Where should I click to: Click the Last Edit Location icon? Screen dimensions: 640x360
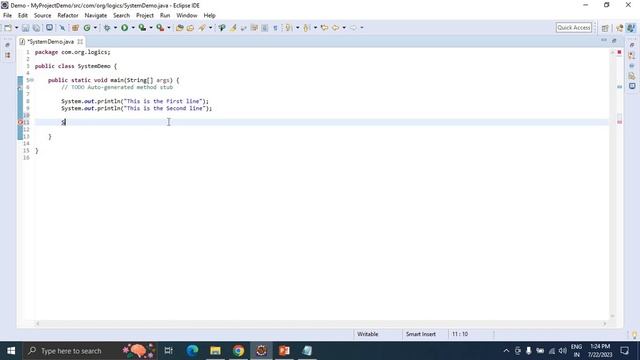click(324, 28)
